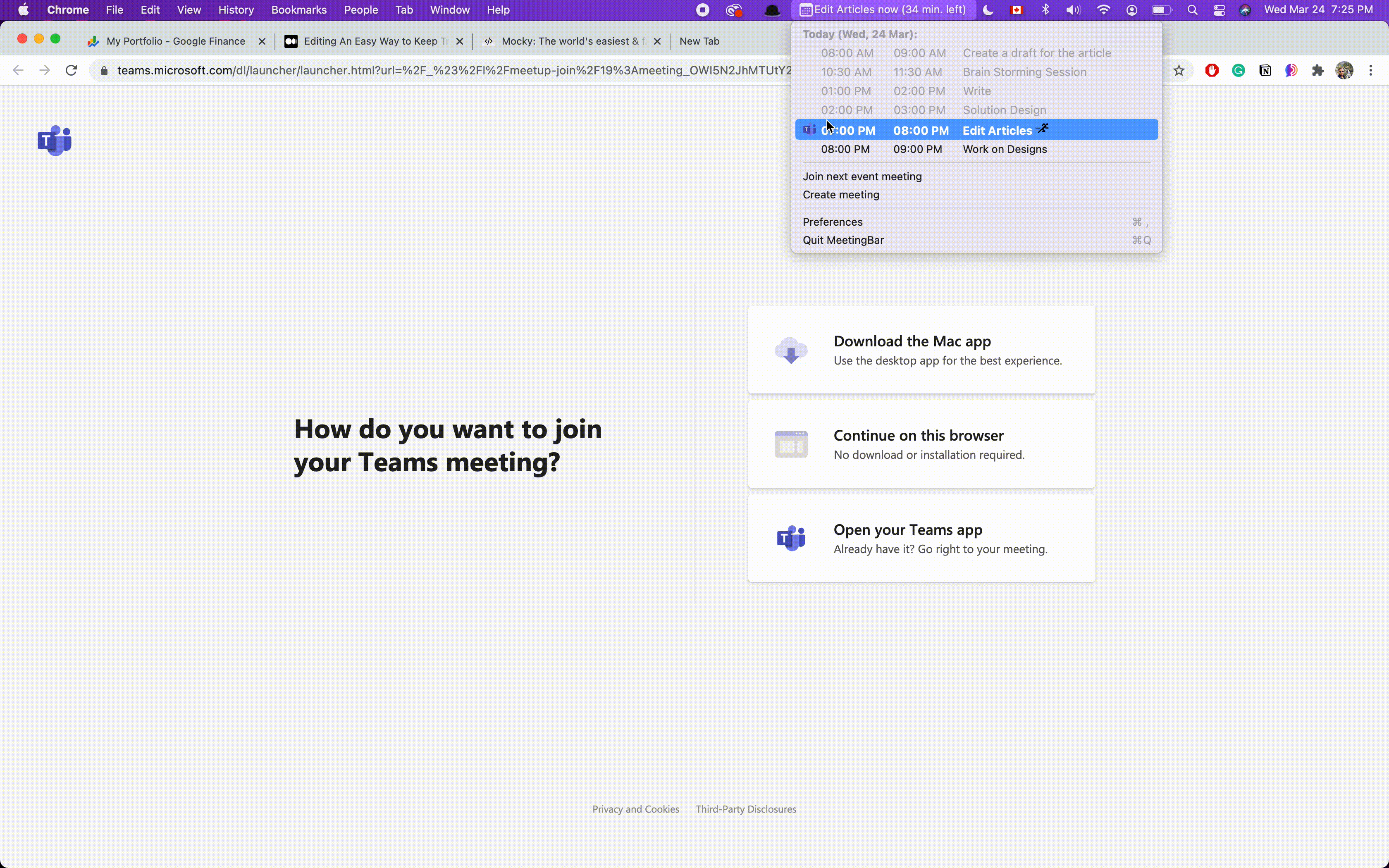This screenshot has width=1389, height=868.
Task: Open Spotlight search in menu bar
Action: coord(1192,10)
